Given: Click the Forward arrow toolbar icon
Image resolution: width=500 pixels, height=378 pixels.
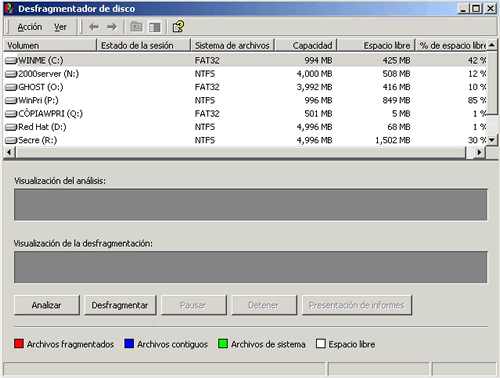Looking at the screenshot, I should 112,27.
